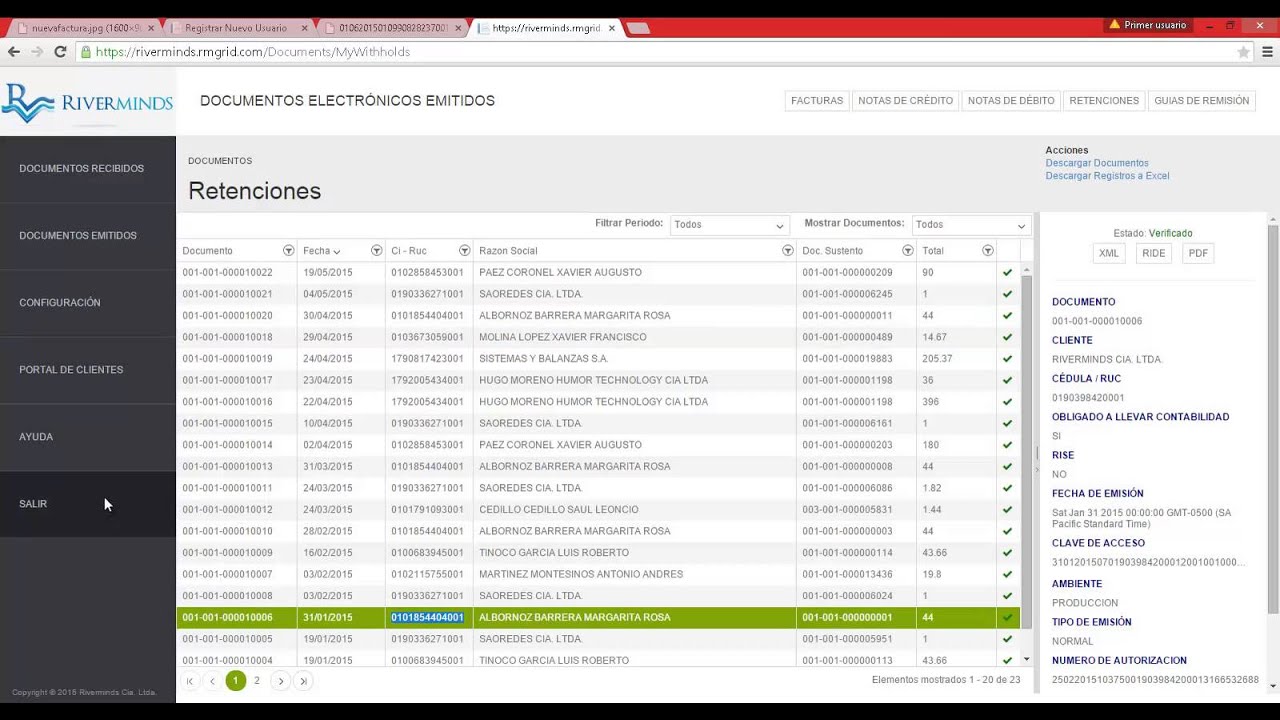Screen dimensions: 1280x720
Task: Click the Descargar Registros a Excel link
Action: tap(1107, 176)
